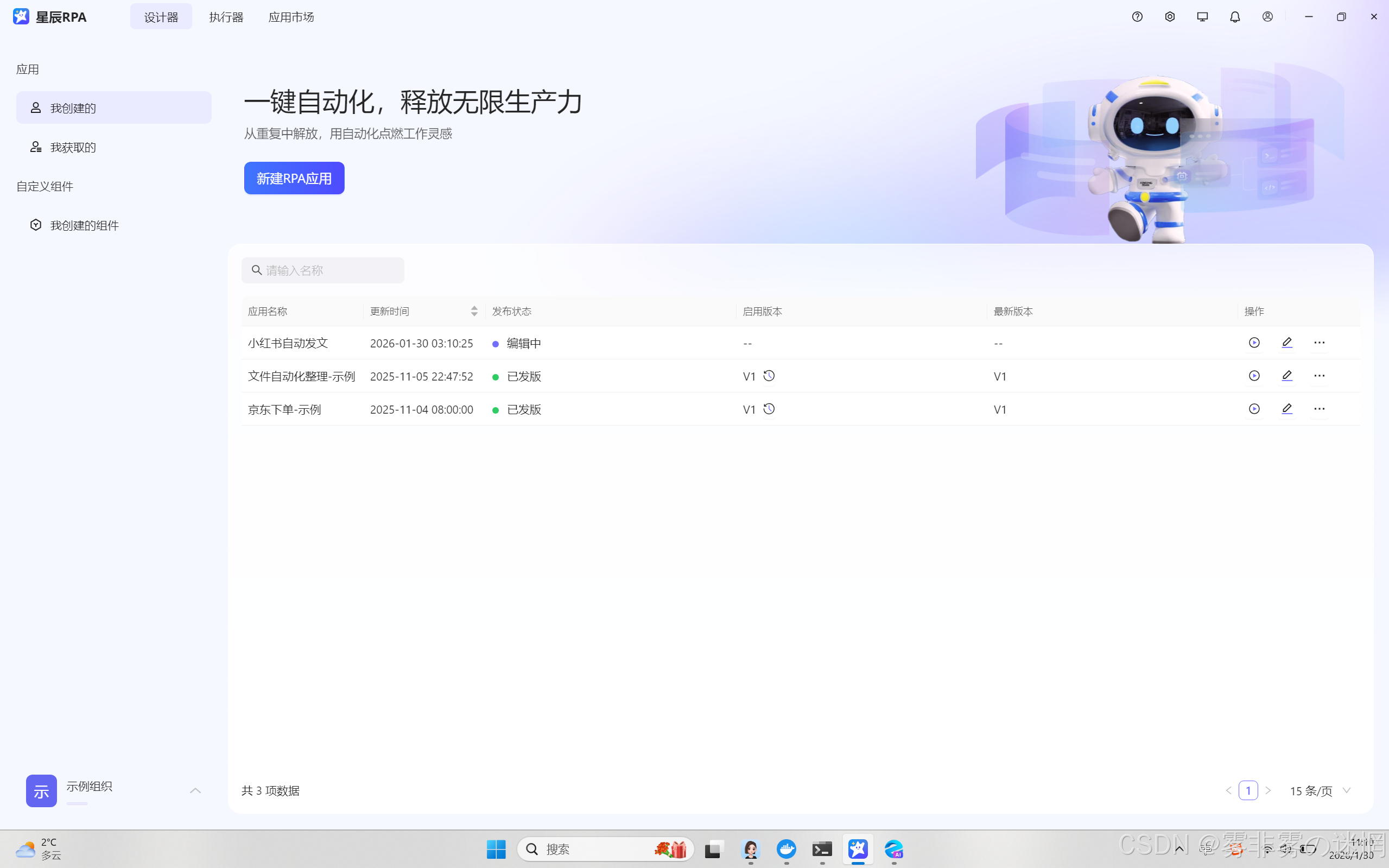Switch to the 设计器 tab
The height and width of the screenshot is (868, 1389).
161,17
